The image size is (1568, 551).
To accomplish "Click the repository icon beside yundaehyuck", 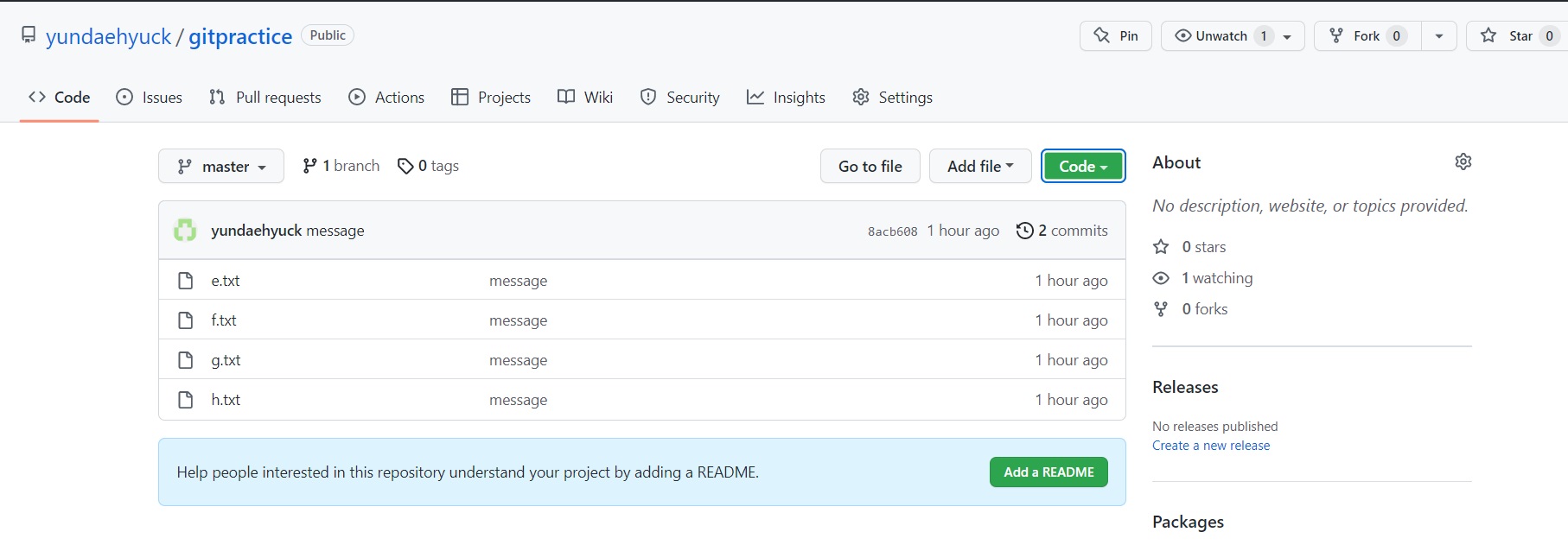I will point(29,35).
